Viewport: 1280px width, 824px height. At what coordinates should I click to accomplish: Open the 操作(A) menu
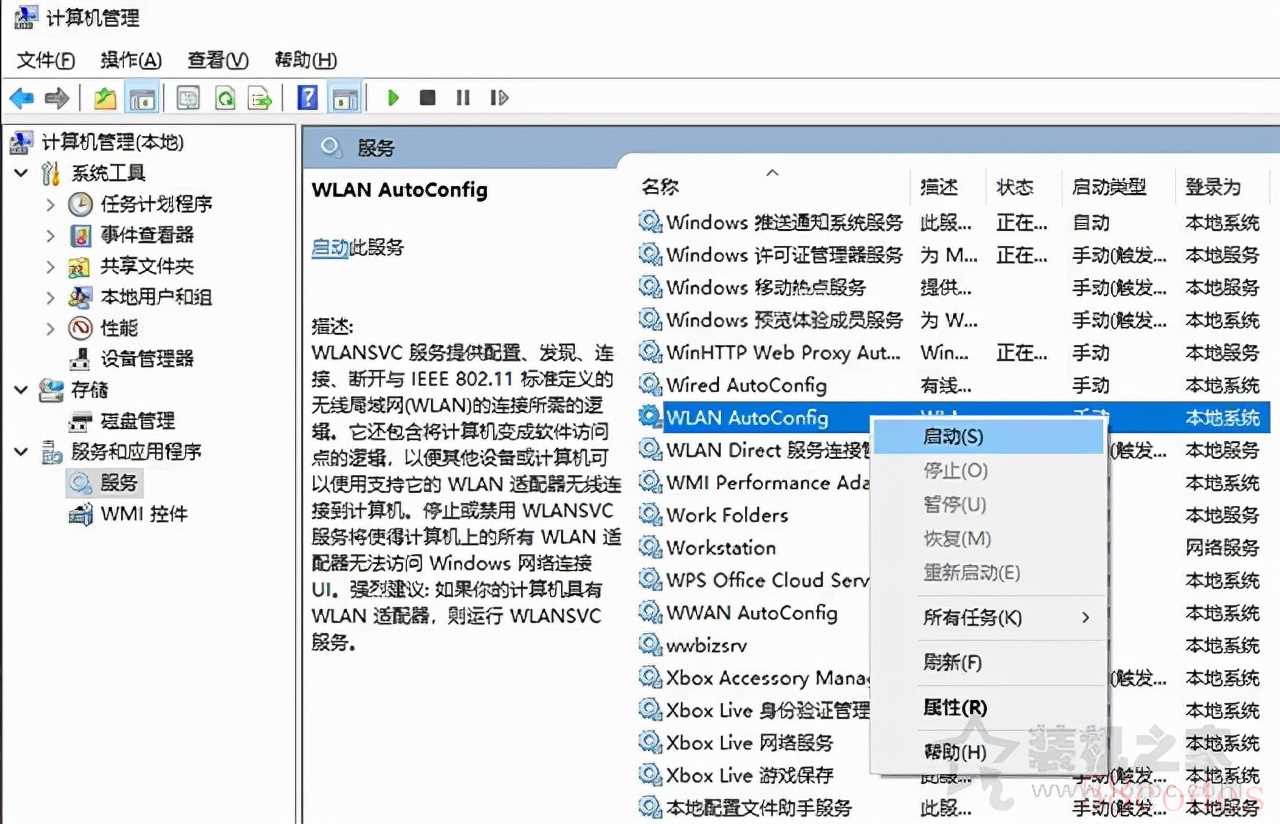pos(131,60)
